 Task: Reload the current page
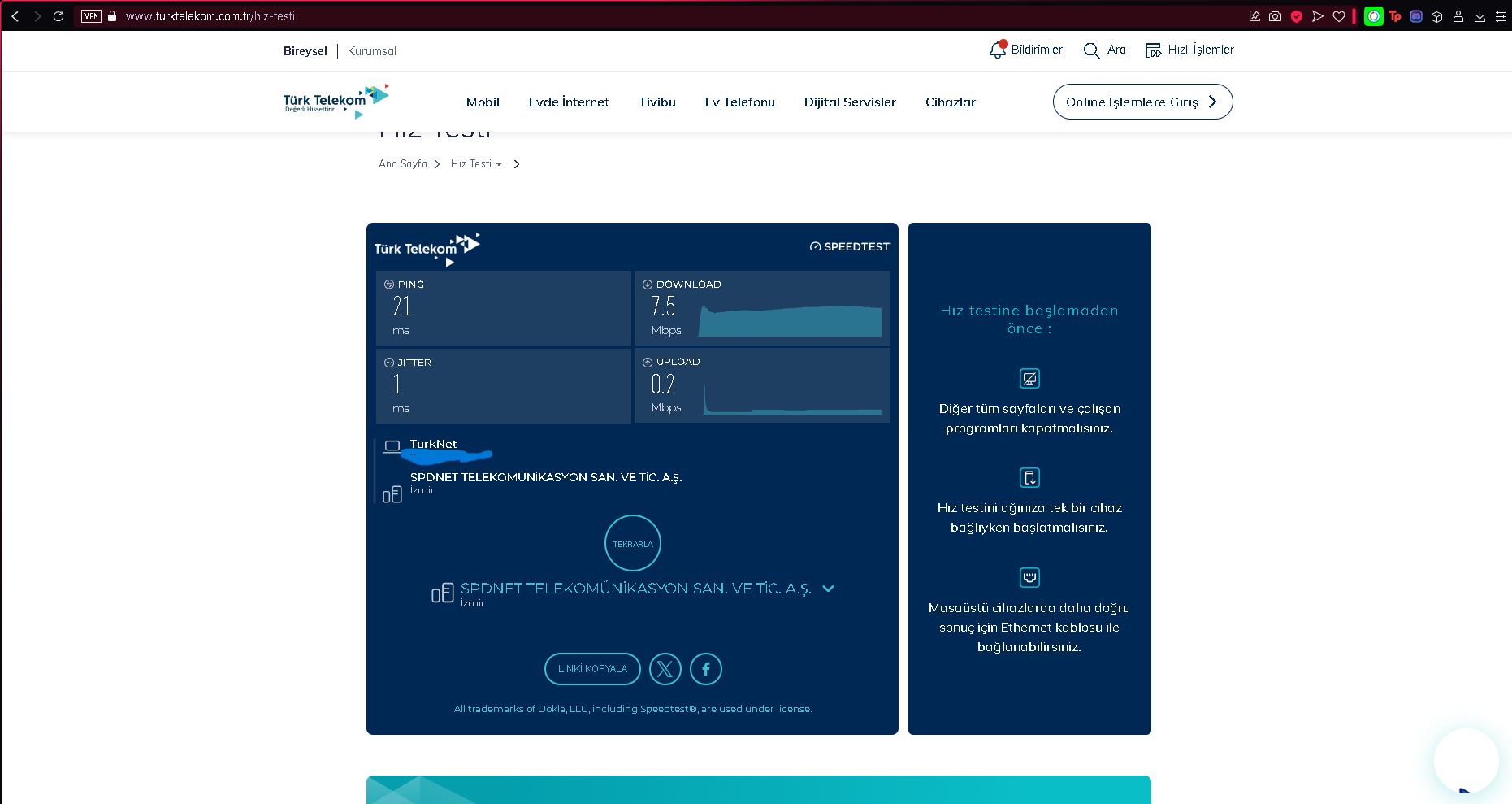(58, 16)
